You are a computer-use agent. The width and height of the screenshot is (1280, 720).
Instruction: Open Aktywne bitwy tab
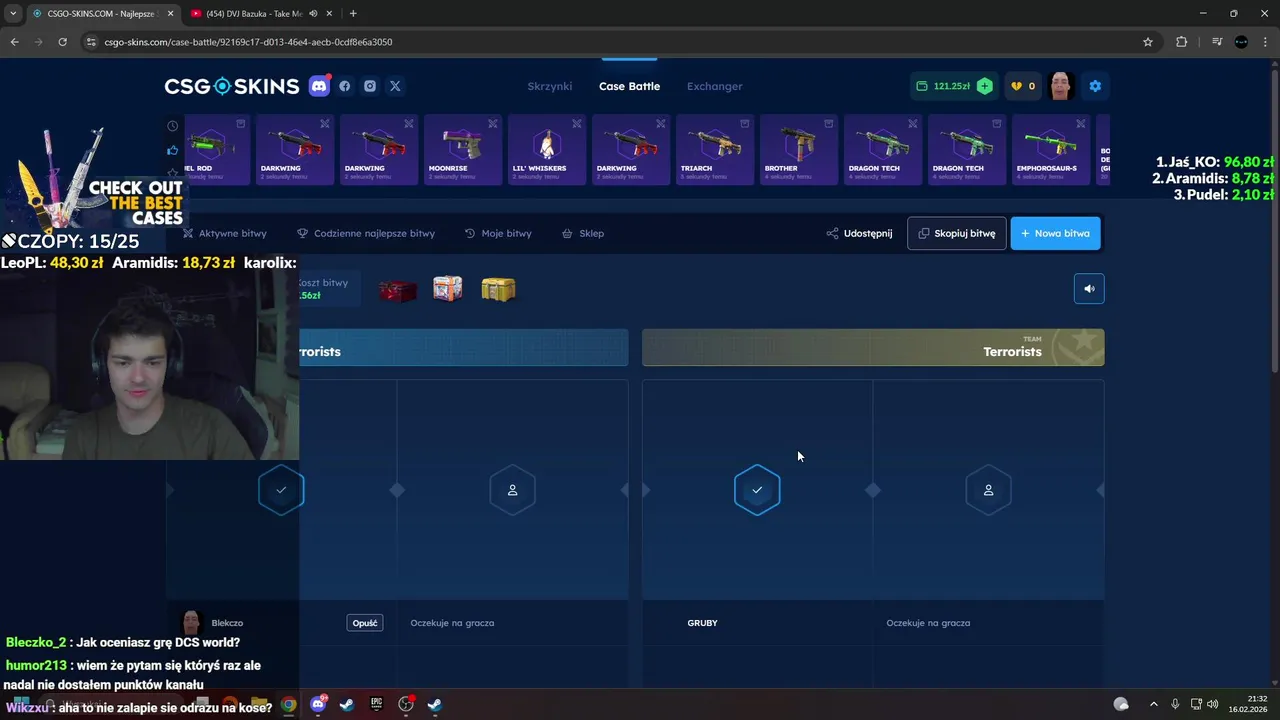[225, 233]
